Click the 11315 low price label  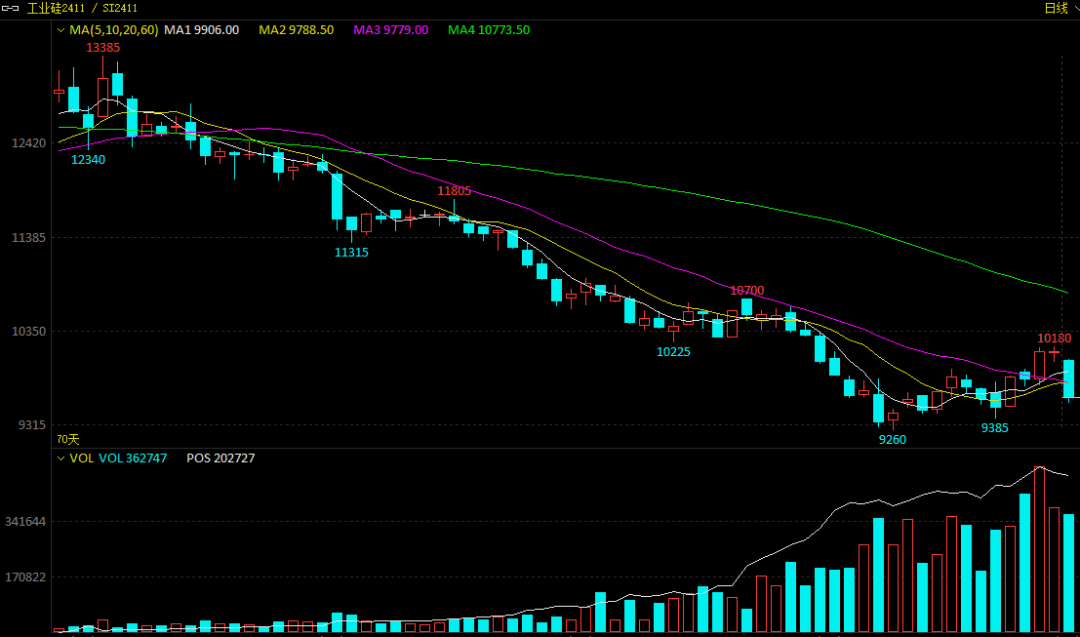[351, 253]
